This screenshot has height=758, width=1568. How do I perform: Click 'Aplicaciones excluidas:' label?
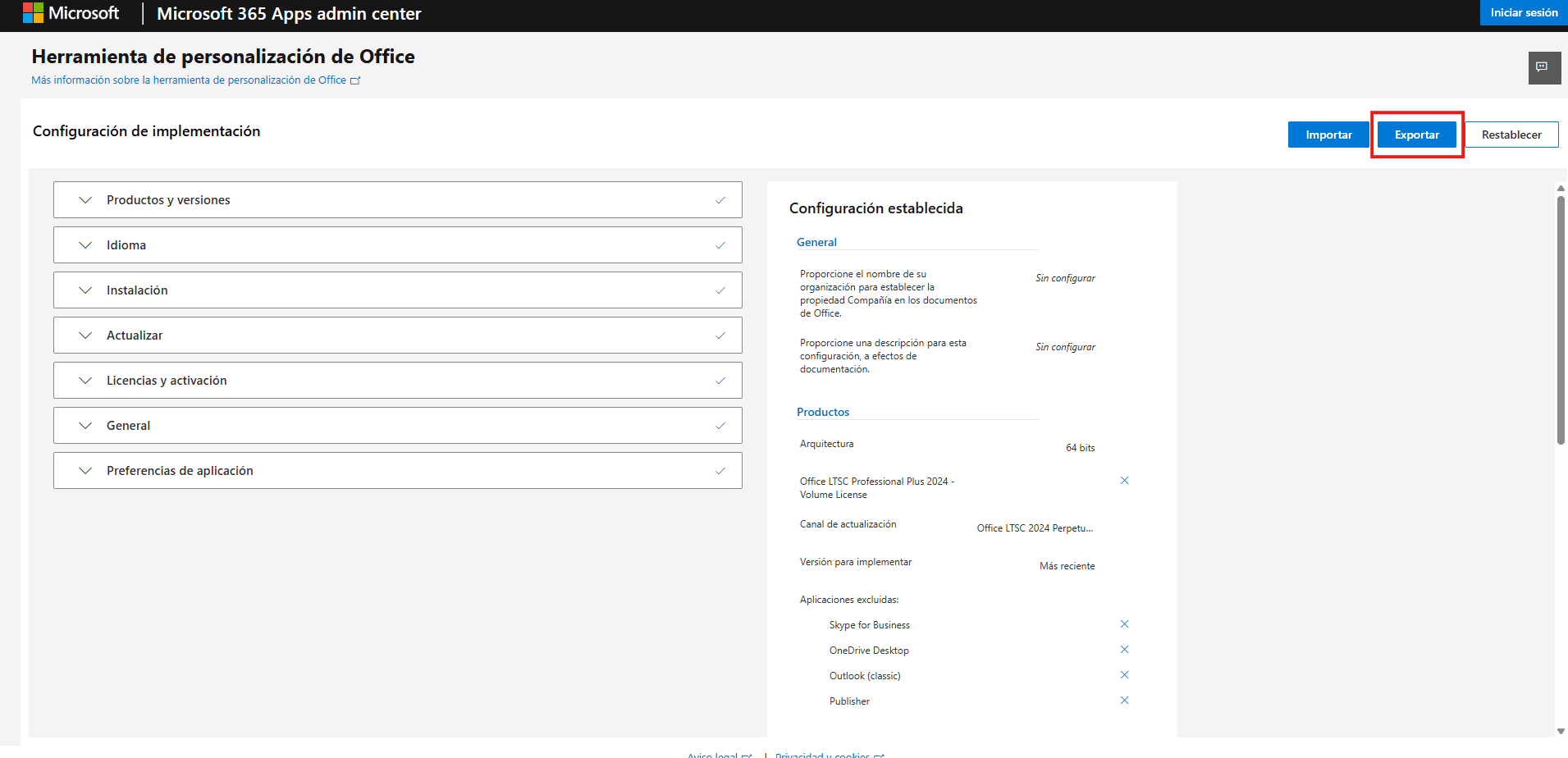pos(849,600)
